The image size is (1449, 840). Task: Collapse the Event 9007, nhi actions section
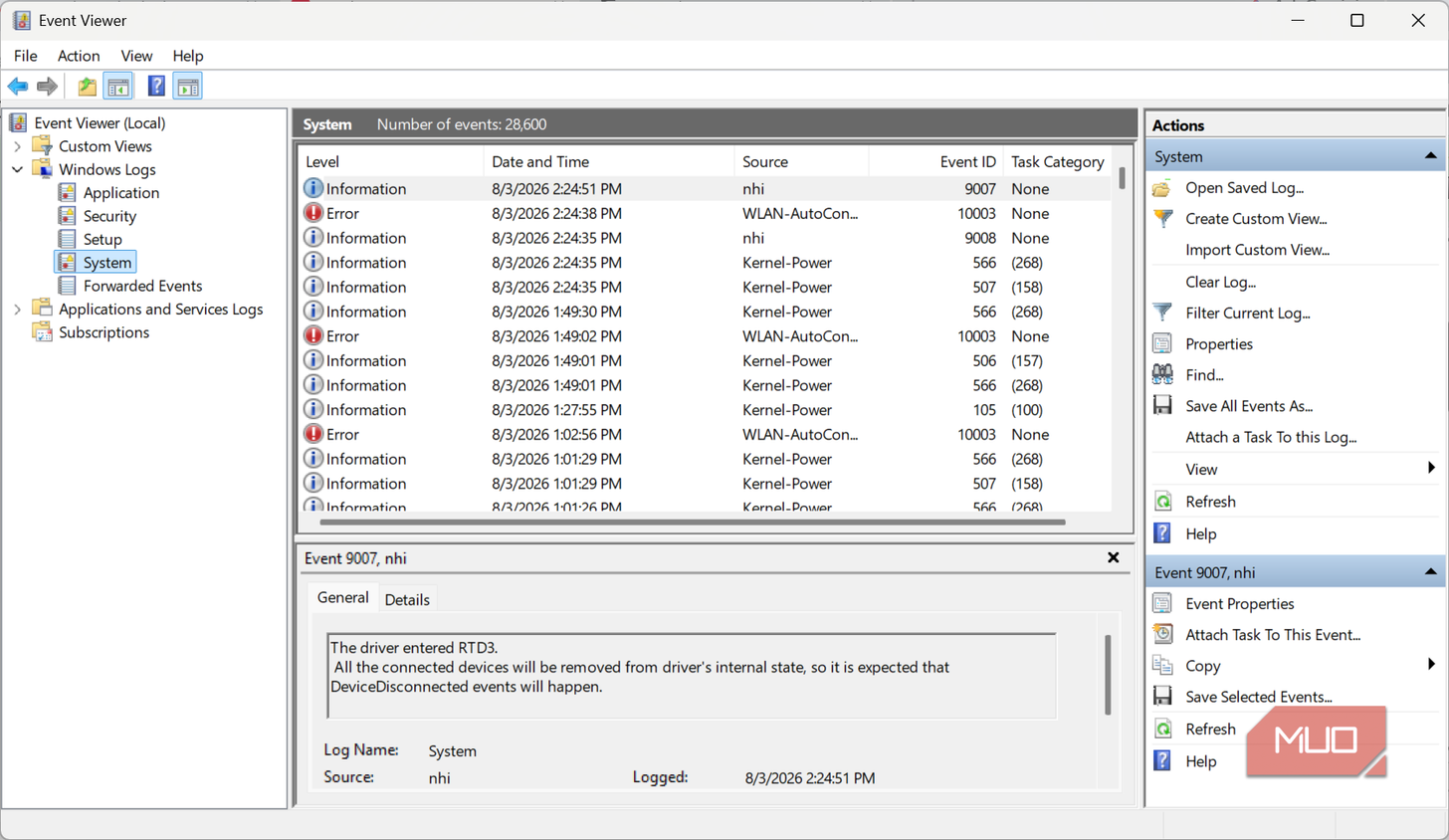pyautogui.click(x=1430, y=572)
